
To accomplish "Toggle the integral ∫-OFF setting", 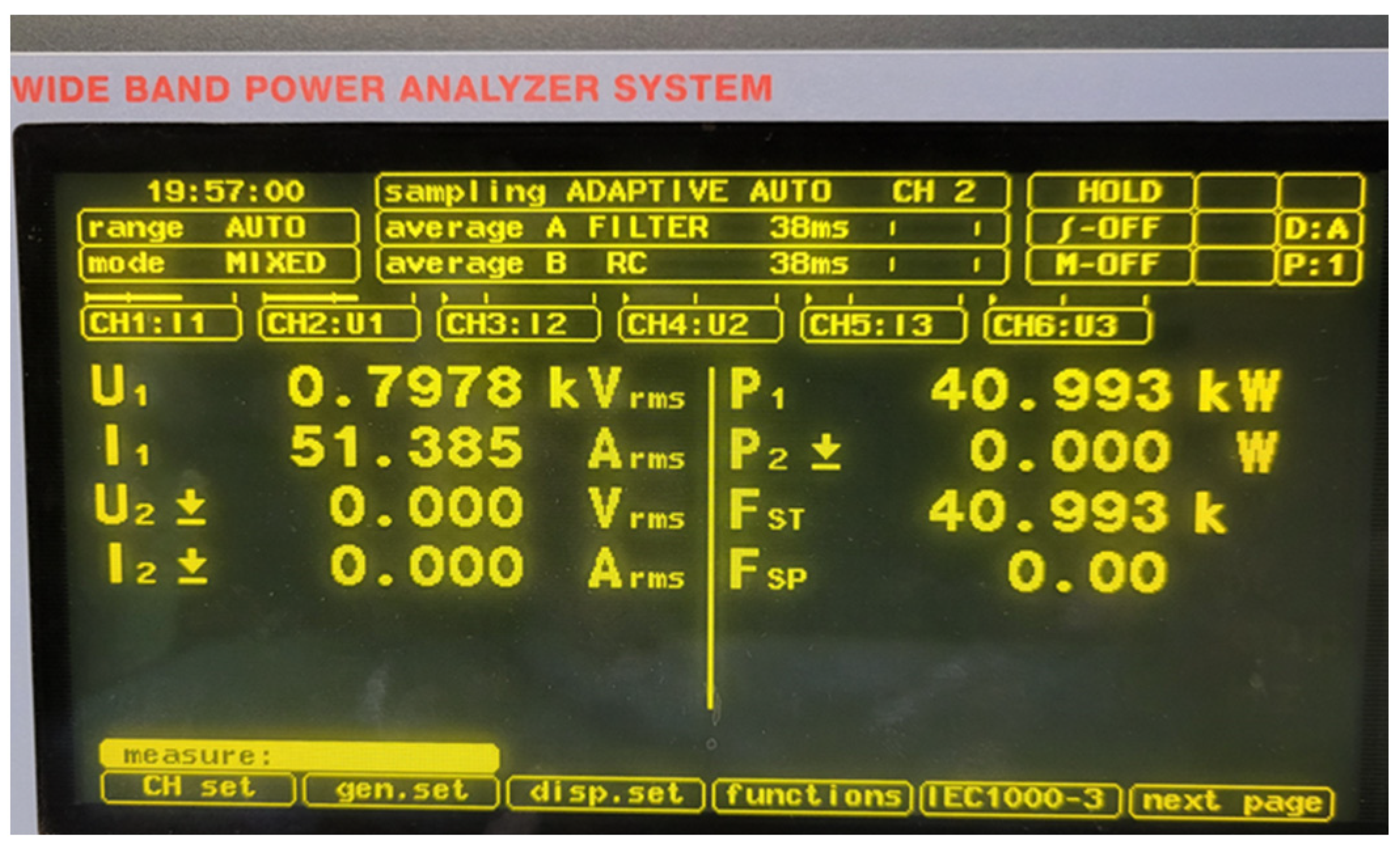I will tap(1109, 229).
